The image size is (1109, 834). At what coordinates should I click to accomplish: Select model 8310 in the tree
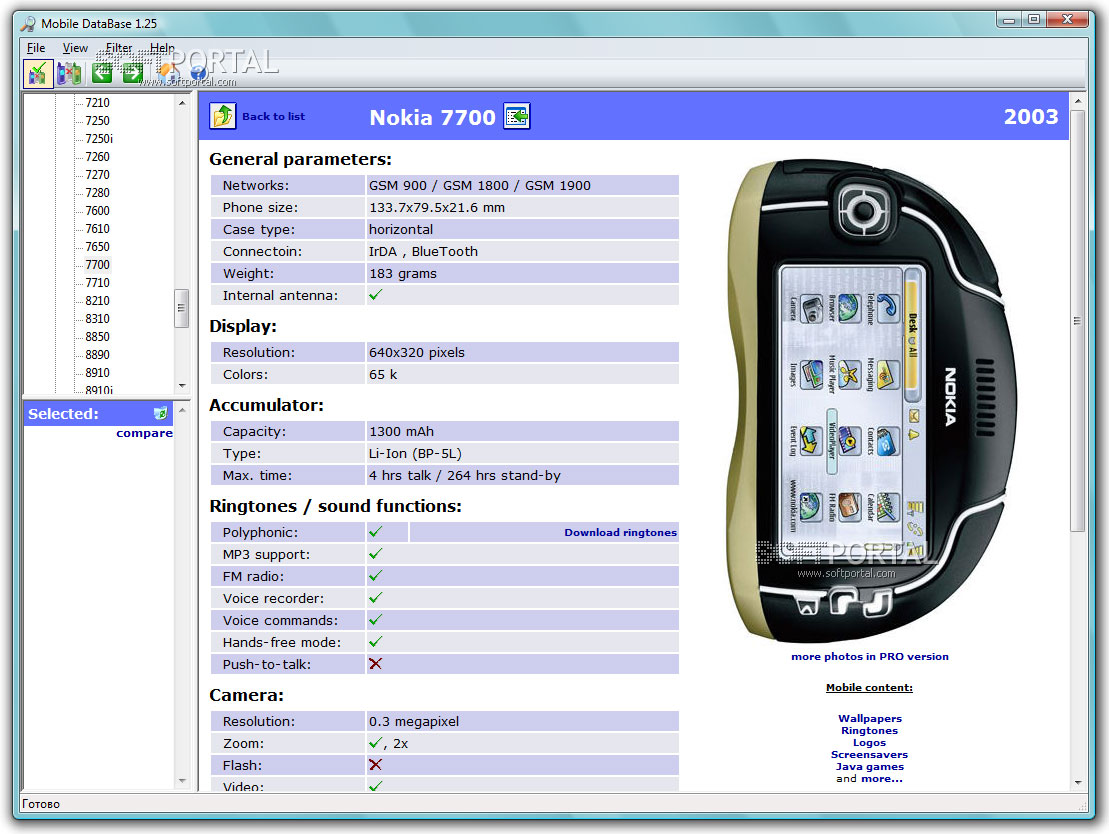click(98, 318)
